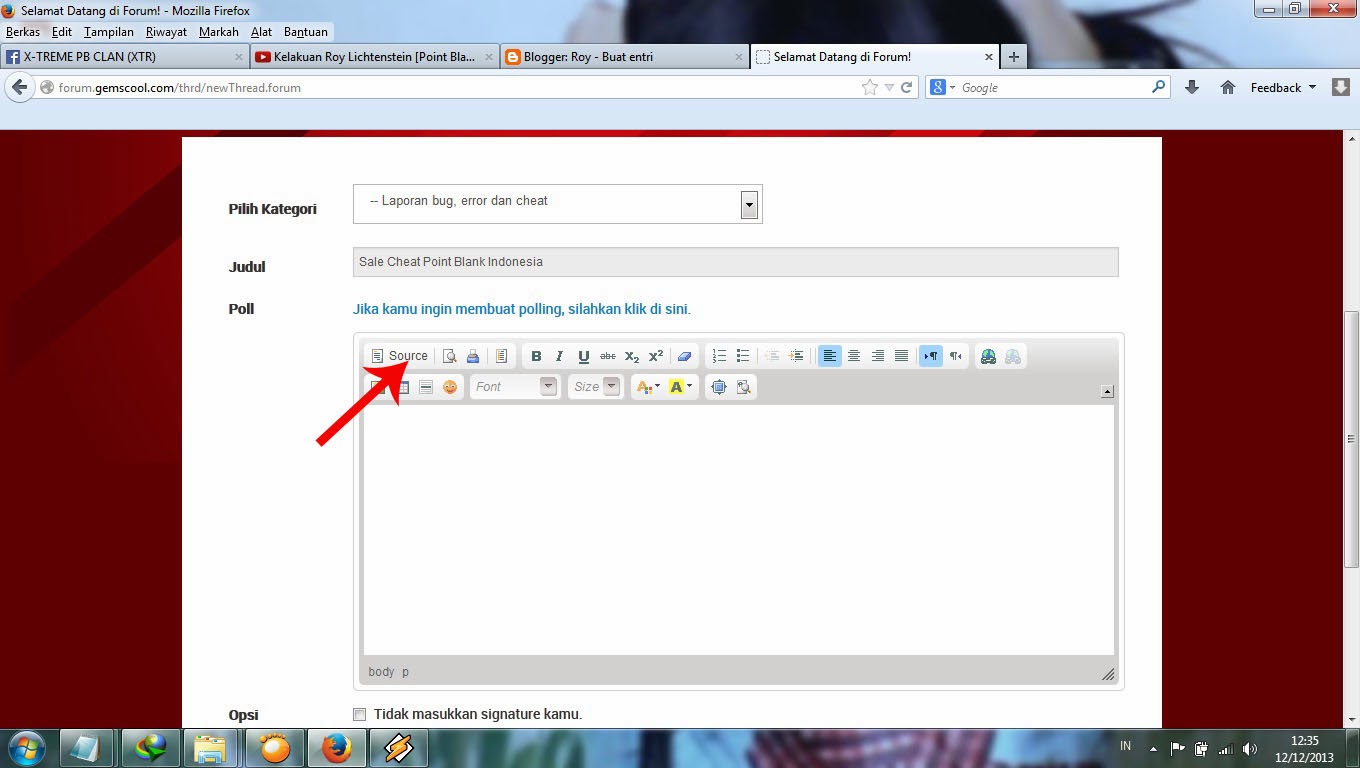Reload the current page

tap(906, 88)
